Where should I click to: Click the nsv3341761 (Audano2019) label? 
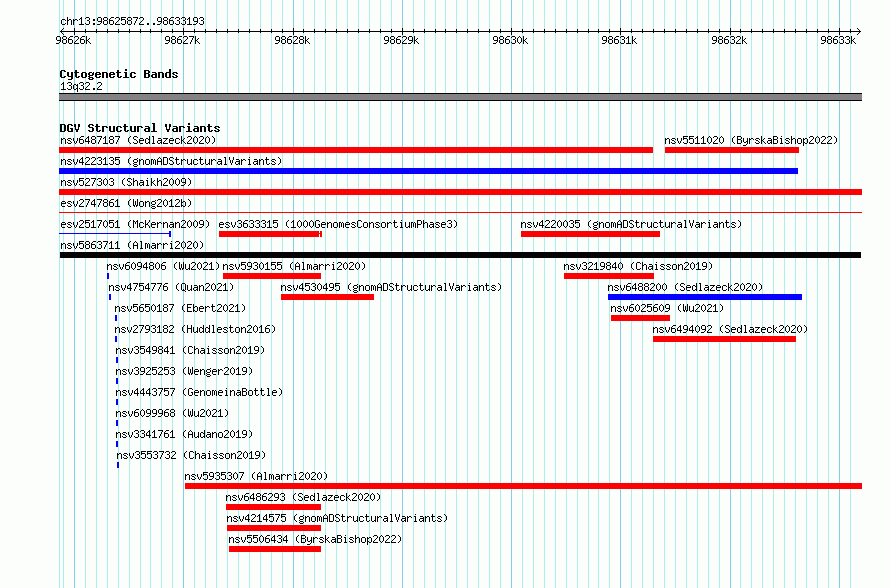point(184,434)
